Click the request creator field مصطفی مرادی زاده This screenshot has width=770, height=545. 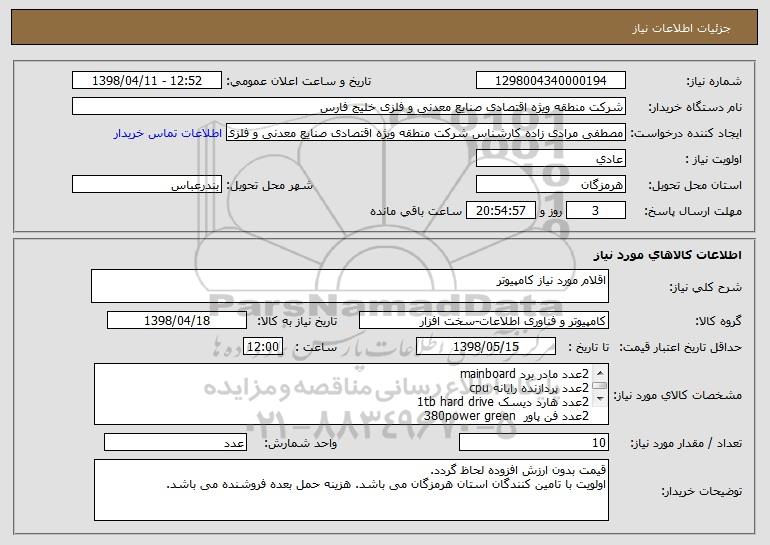pyautogui.click(x=426, y=133)
